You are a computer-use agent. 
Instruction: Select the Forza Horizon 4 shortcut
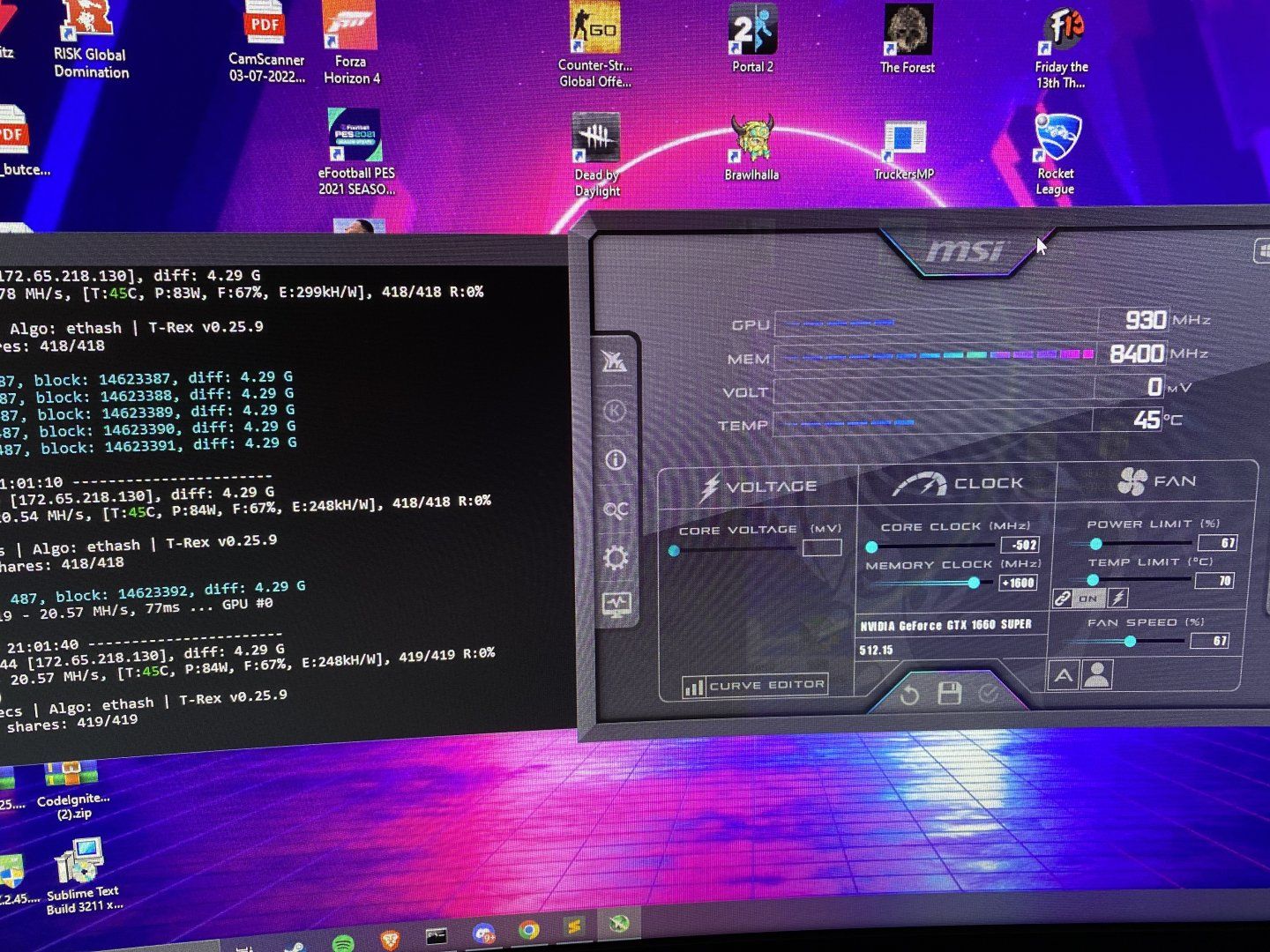pos(351,43)
